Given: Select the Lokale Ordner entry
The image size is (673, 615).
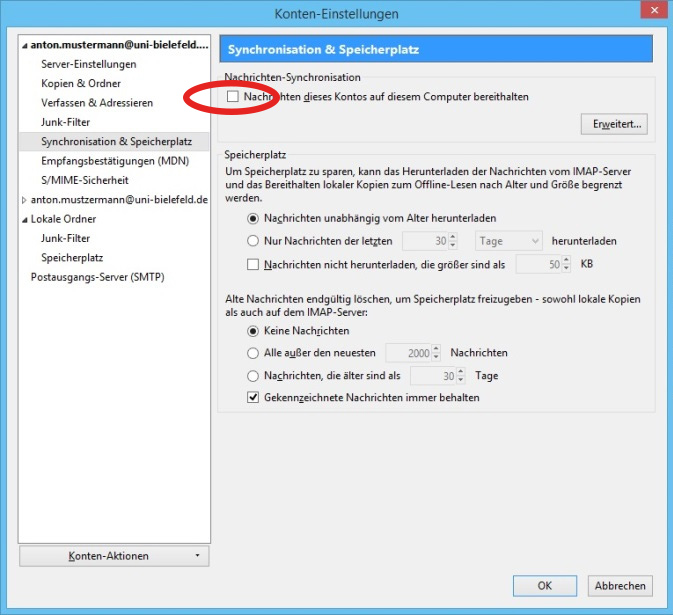Looking at the screenshot, I should (x=64, y=219).
